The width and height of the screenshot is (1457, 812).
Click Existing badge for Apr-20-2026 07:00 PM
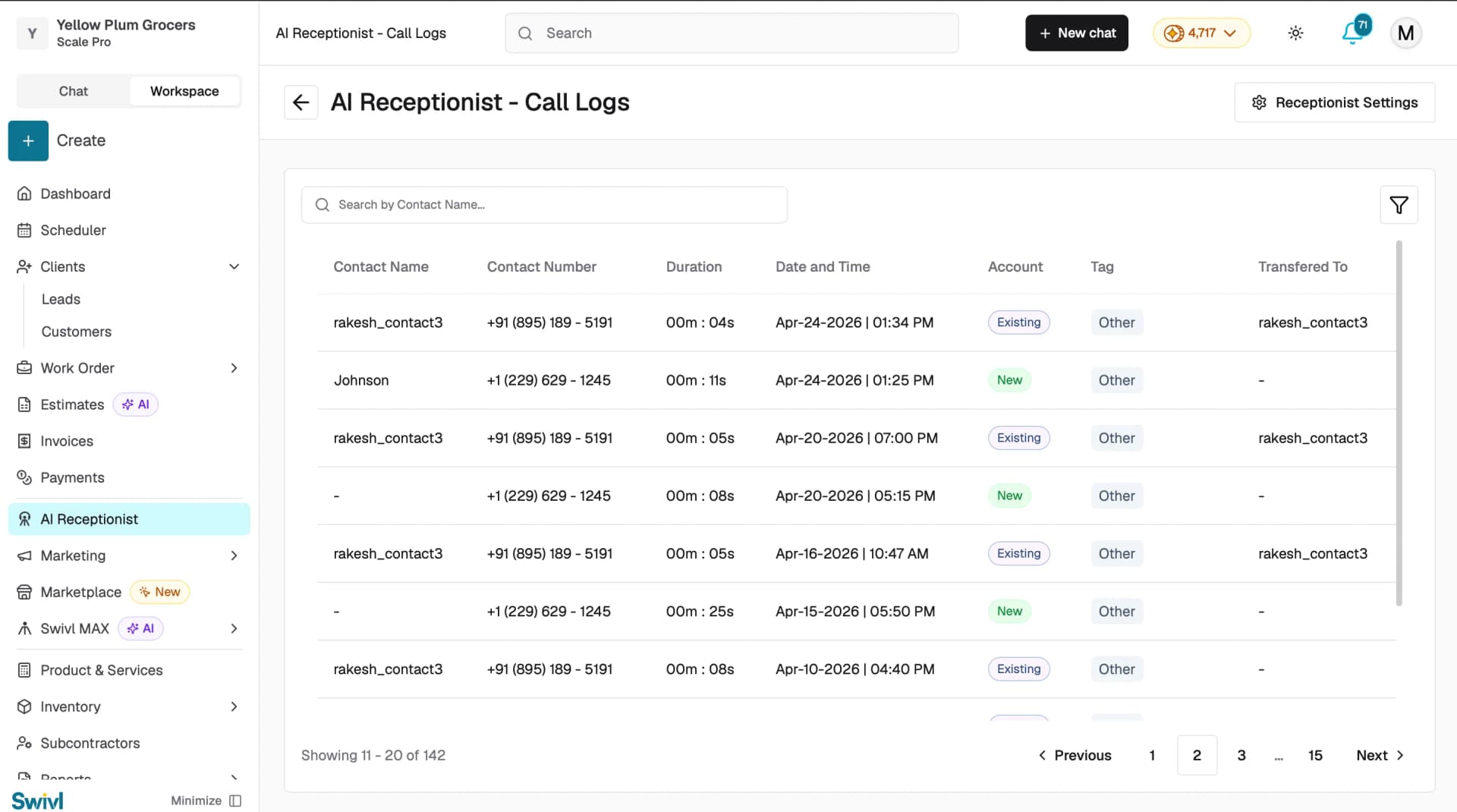point(1018,438)
